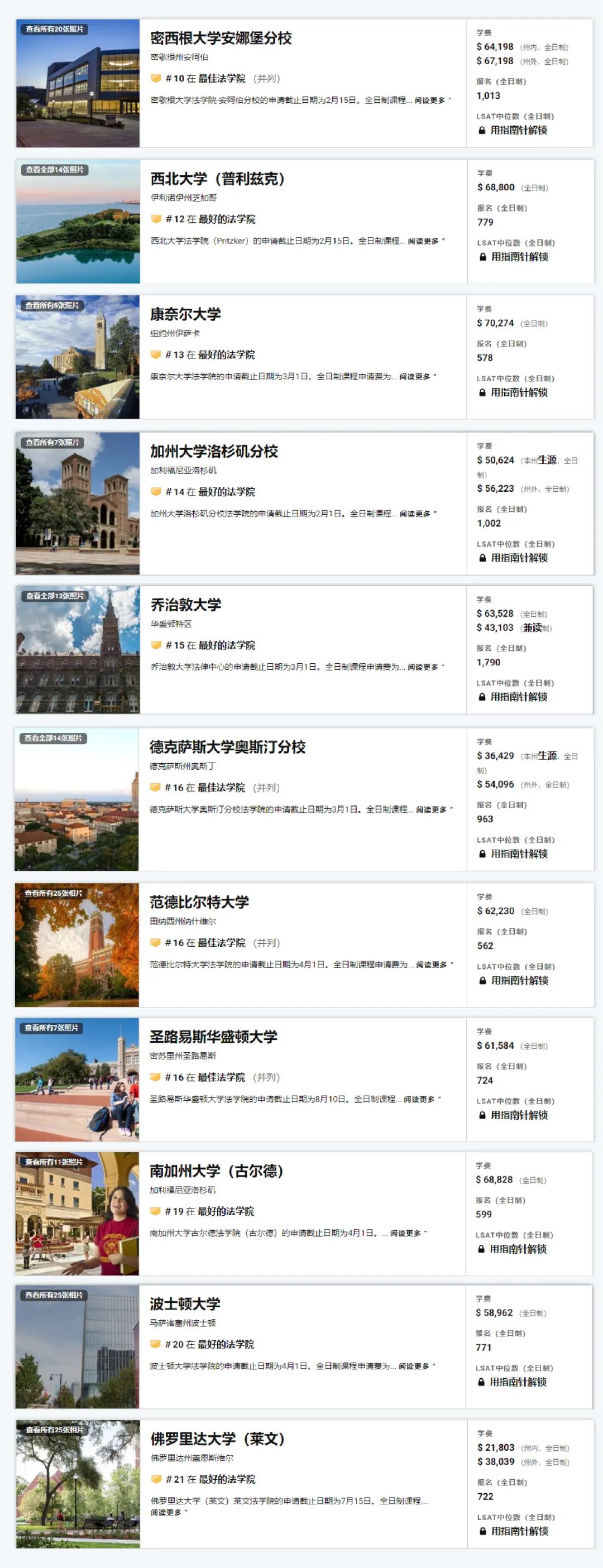This screenshot has height=1568, width=603.
Task: Open 南加州大学（古尔德）school title
Action: (x=216, y=1171)
